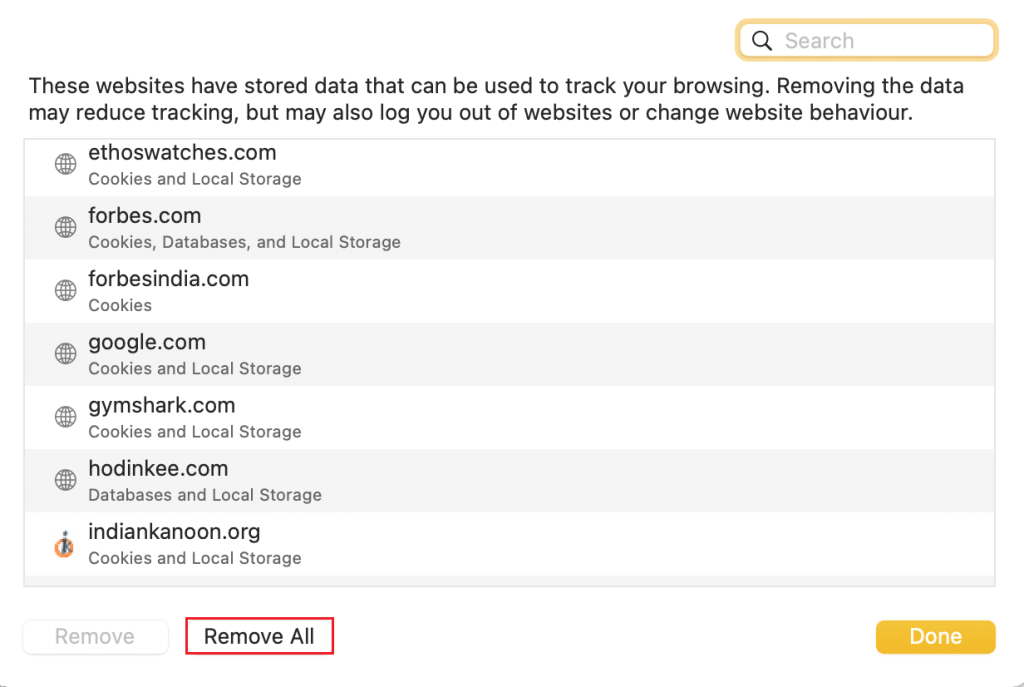Select the forbesindia.com entry

(500, 291)
